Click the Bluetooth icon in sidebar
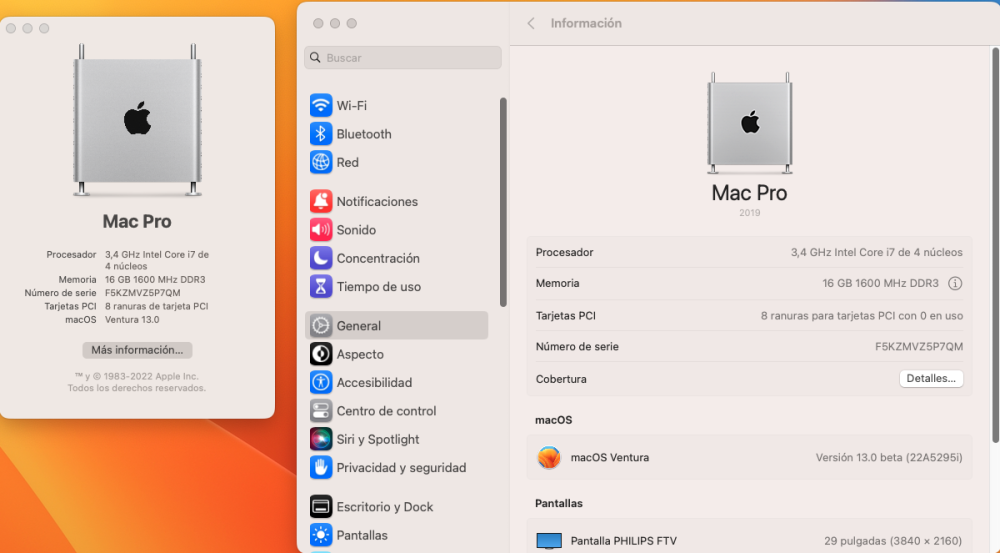Screen dimensions: 1000x553 321,134
